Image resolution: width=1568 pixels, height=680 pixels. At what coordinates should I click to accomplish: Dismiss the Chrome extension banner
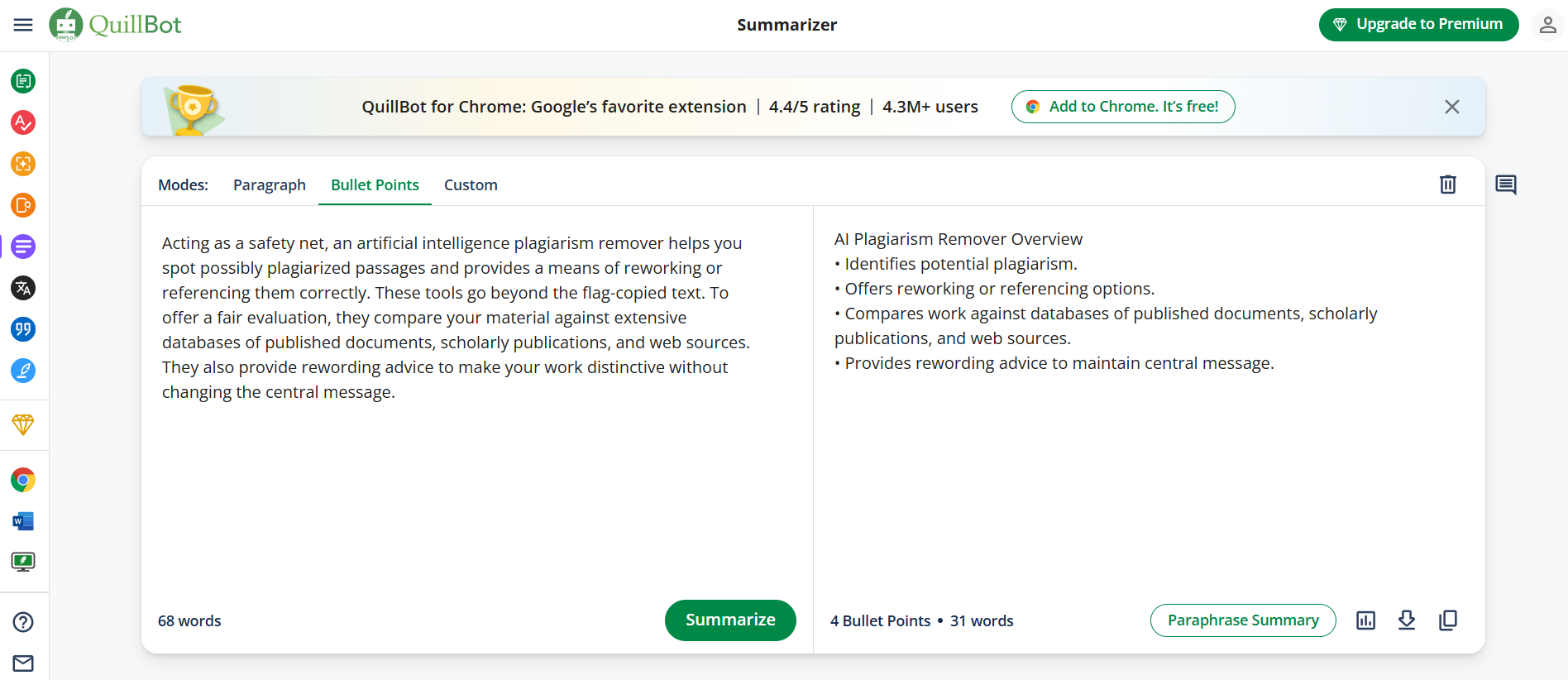coord(1452,107)
